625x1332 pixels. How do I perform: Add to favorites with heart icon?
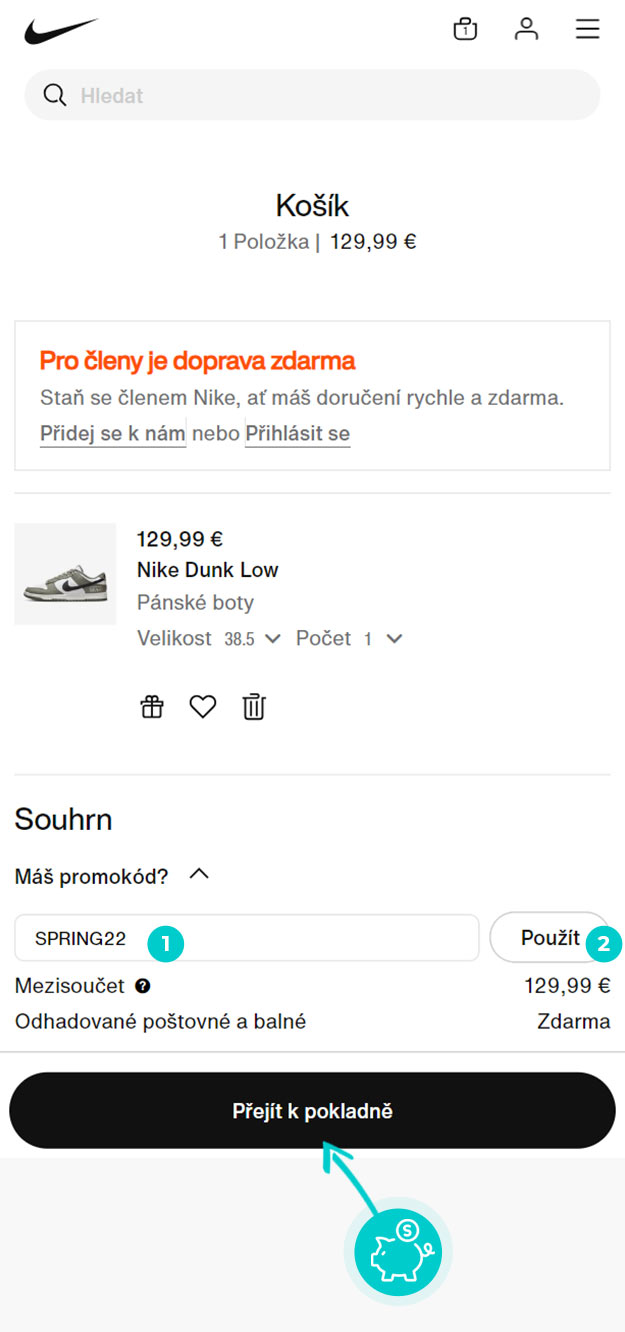point(203,708)
